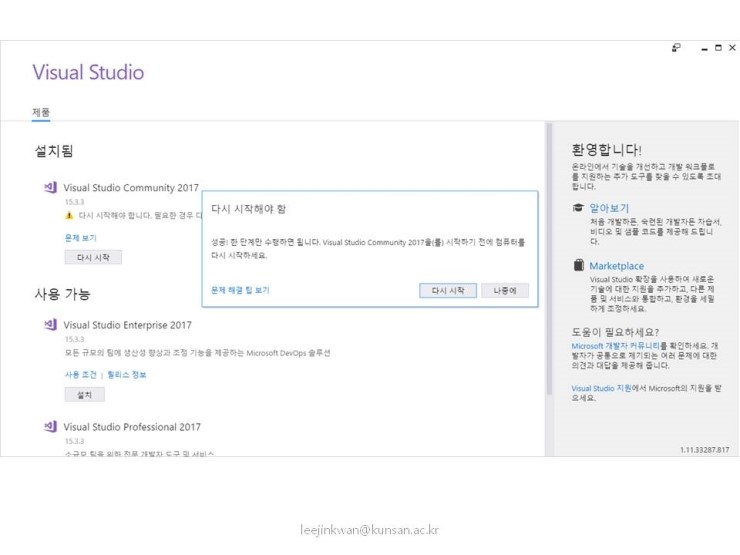Open 릴리스 정보 link for Enterprise
This screenshot has width=740, height=555.
[x=127, y=375]
